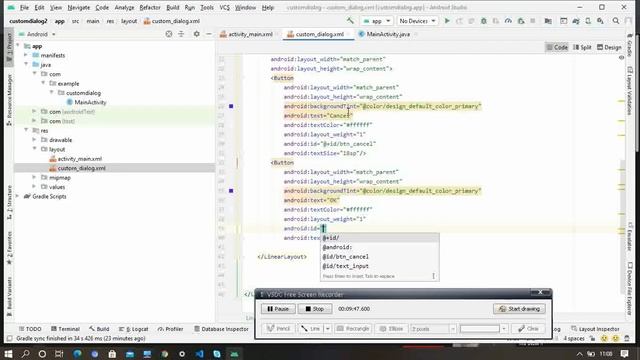Click the Sync Project with Gradle icon
The height and width of the screenshot is (360, 640).
576,21
